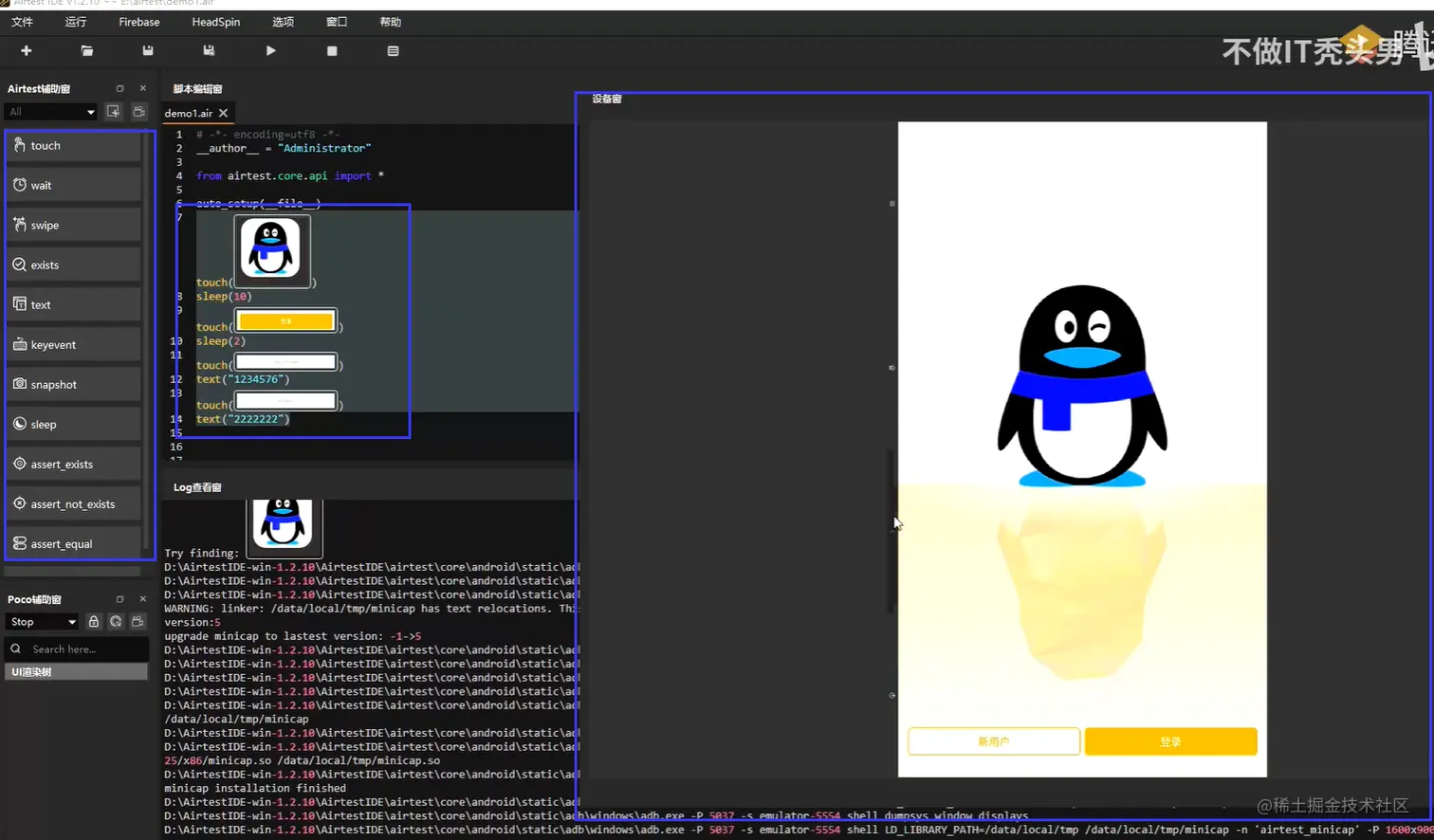
Task: Insert a swipe command
Action: [x=75, y=226]
